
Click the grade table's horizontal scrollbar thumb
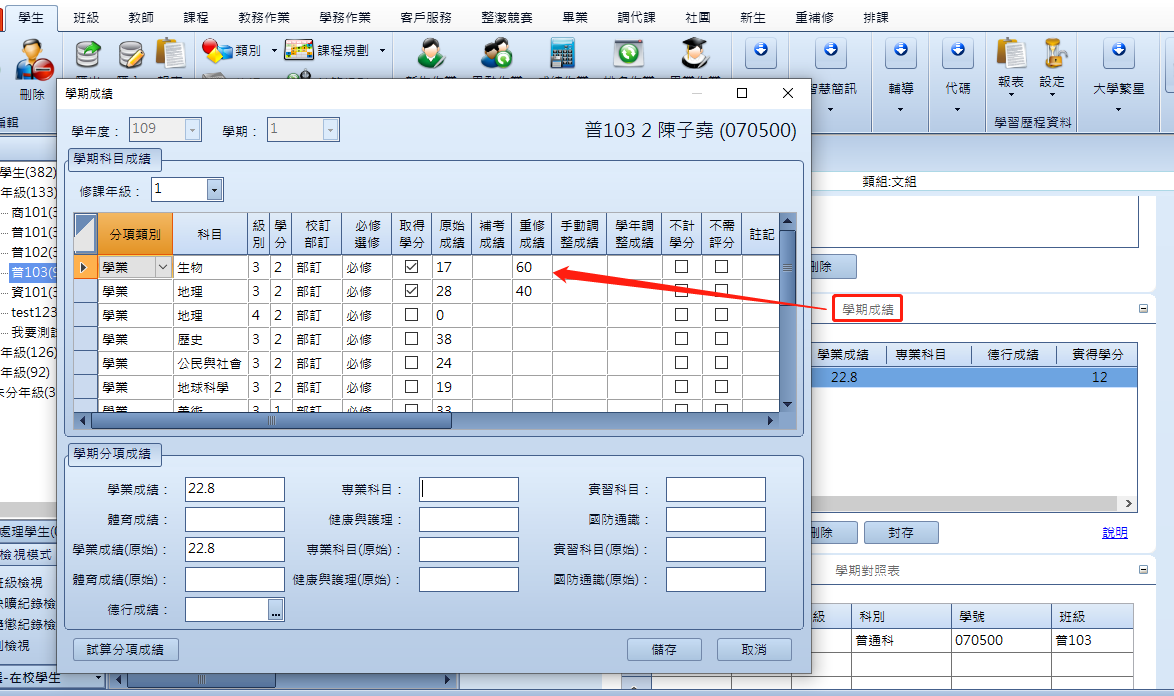[x=271, y=421]
